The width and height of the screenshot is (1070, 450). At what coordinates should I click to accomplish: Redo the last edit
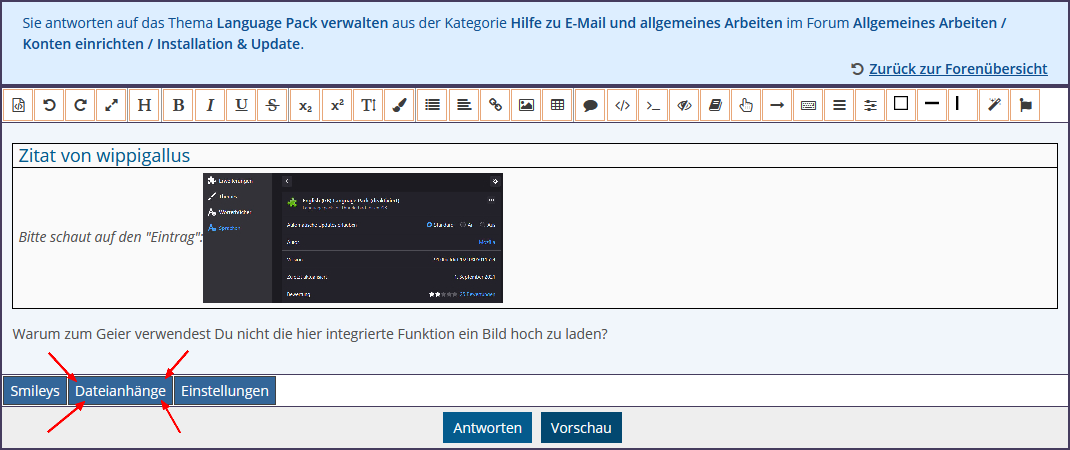81,105
